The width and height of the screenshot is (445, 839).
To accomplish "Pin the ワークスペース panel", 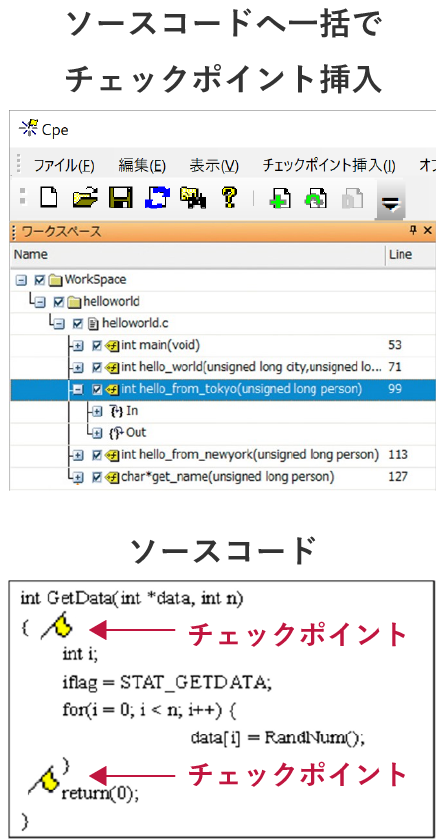I will [x=412, y=231].
